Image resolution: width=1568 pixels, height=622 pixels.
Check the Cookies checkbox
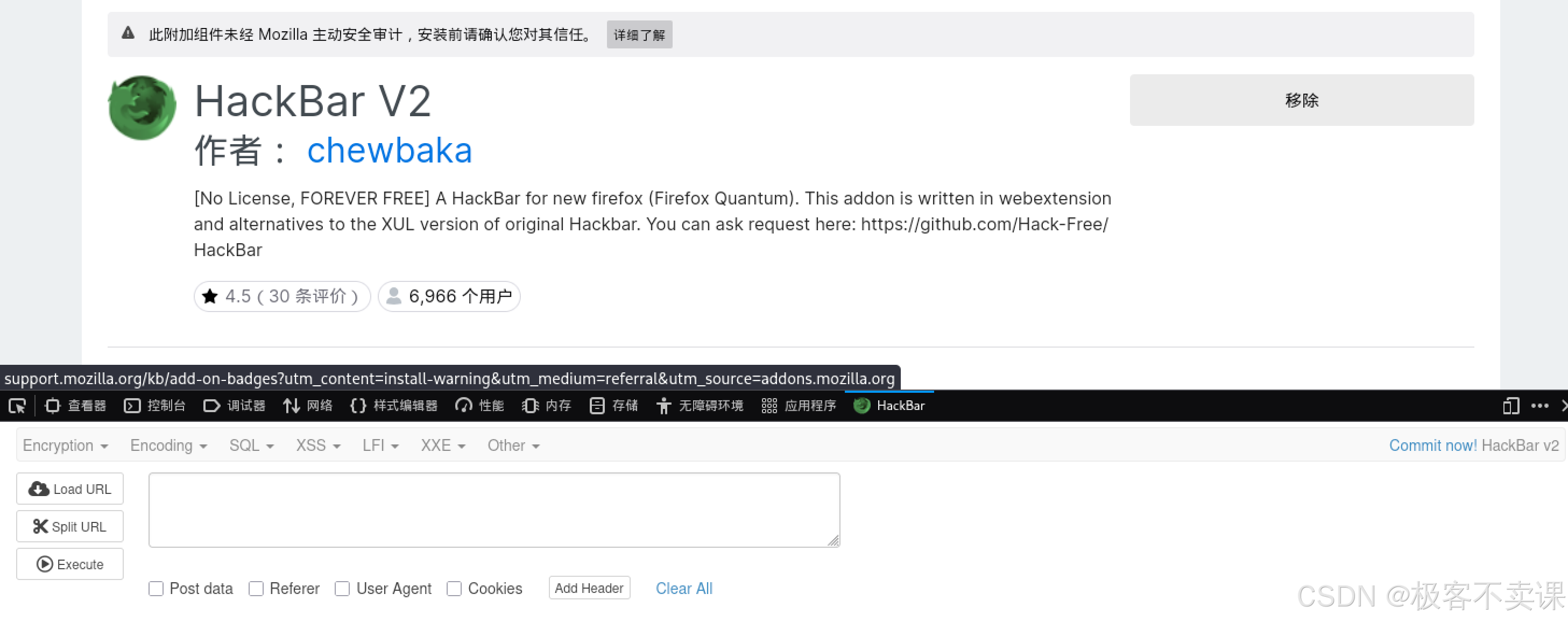click(x=454, y=589)
